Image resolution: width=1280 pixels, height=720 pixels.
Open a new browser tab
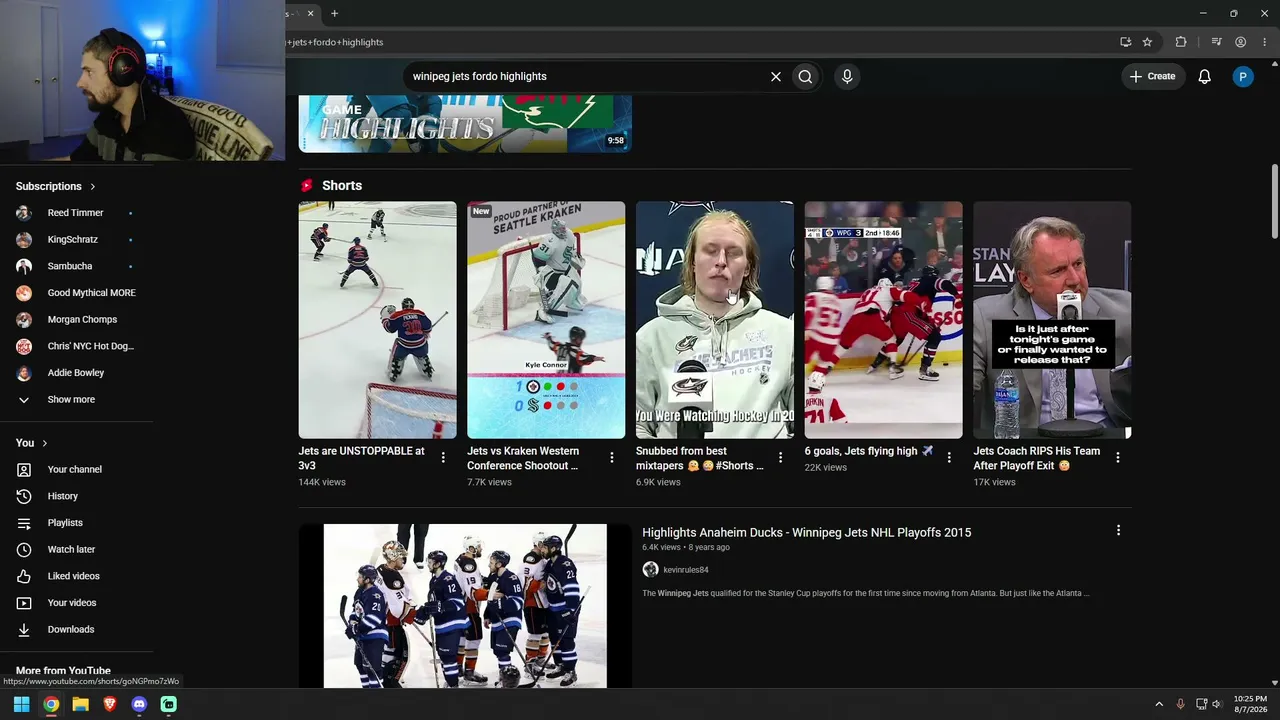click(x=334, y=13)
